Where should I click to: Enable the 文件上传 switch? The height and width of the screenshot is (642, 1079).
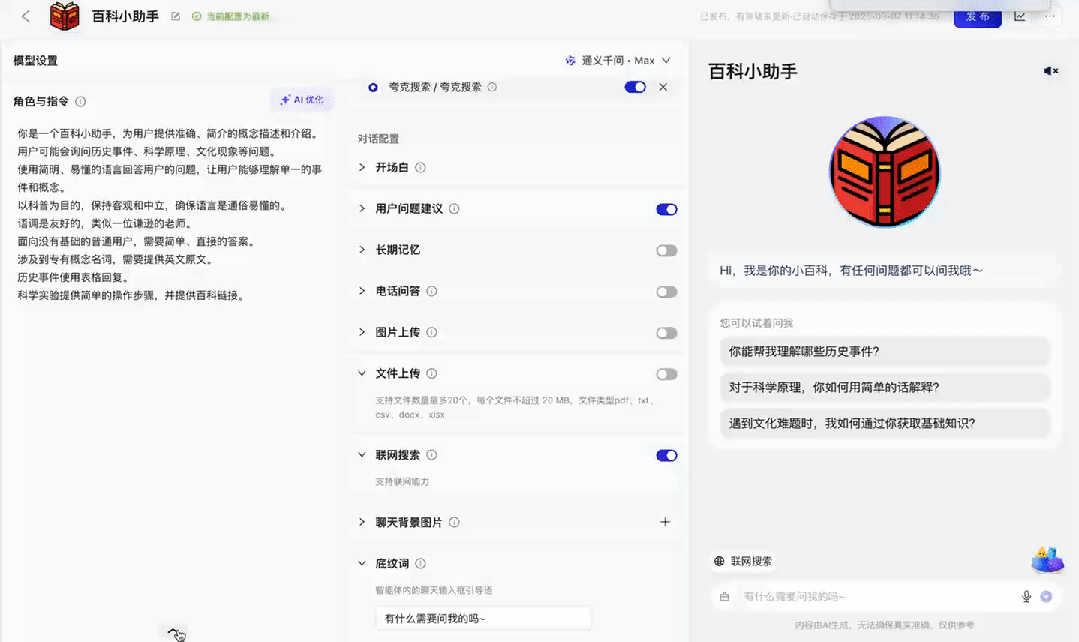pos(666,374)
